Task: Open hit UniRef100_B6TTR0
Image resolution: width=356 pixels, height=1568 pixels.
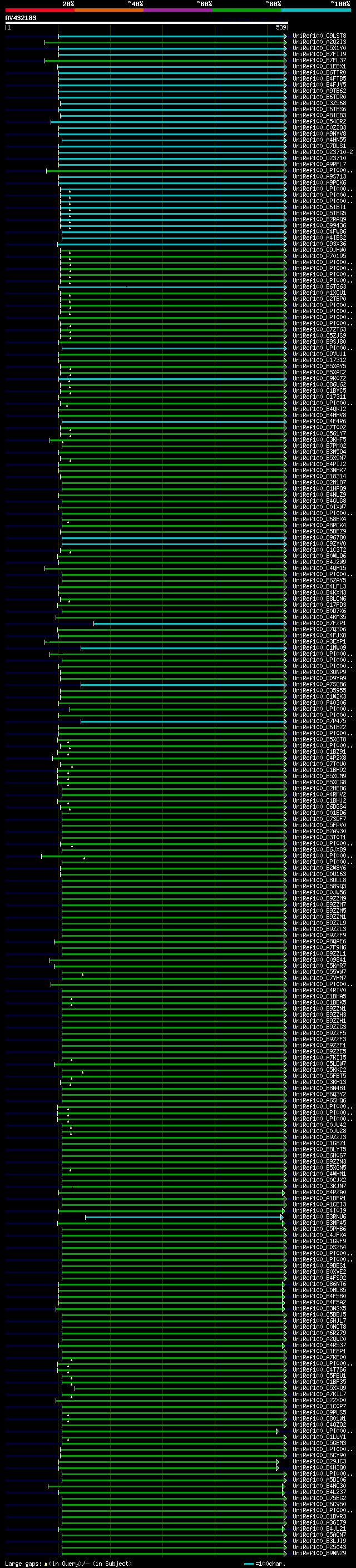Action: (319, 72)
